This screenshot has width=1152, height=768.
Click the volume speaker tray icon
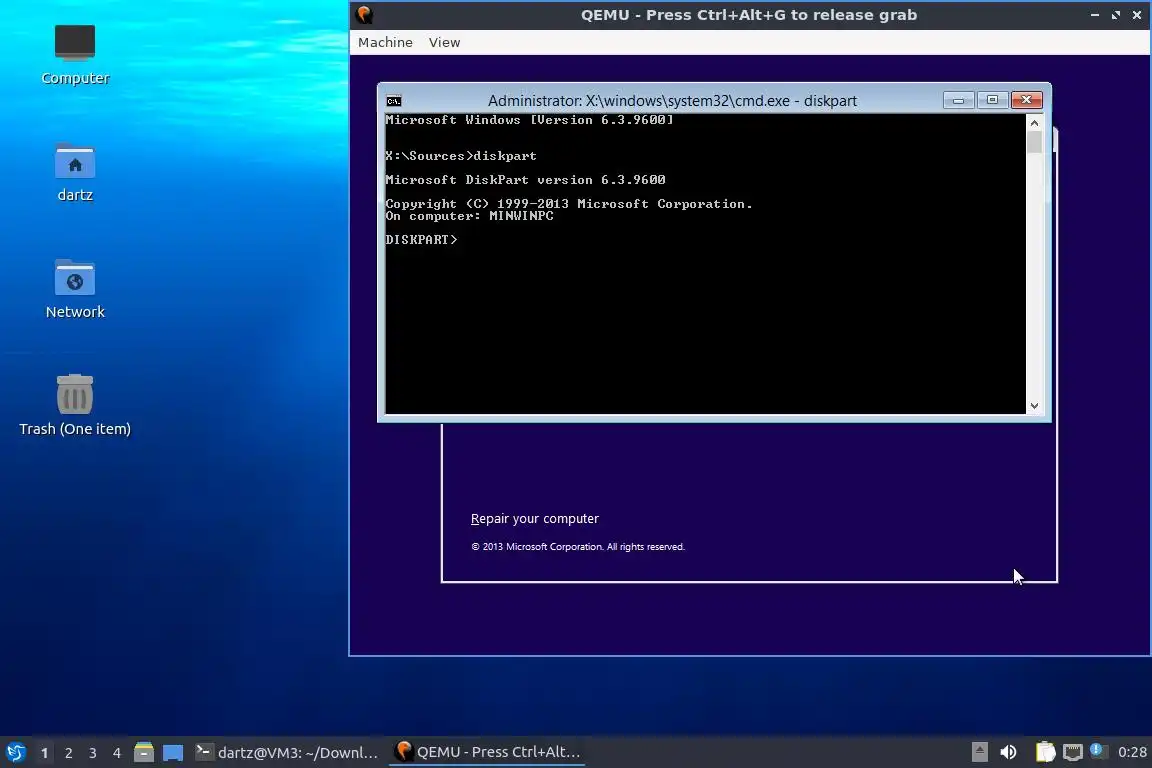[x=1008, y=753]
